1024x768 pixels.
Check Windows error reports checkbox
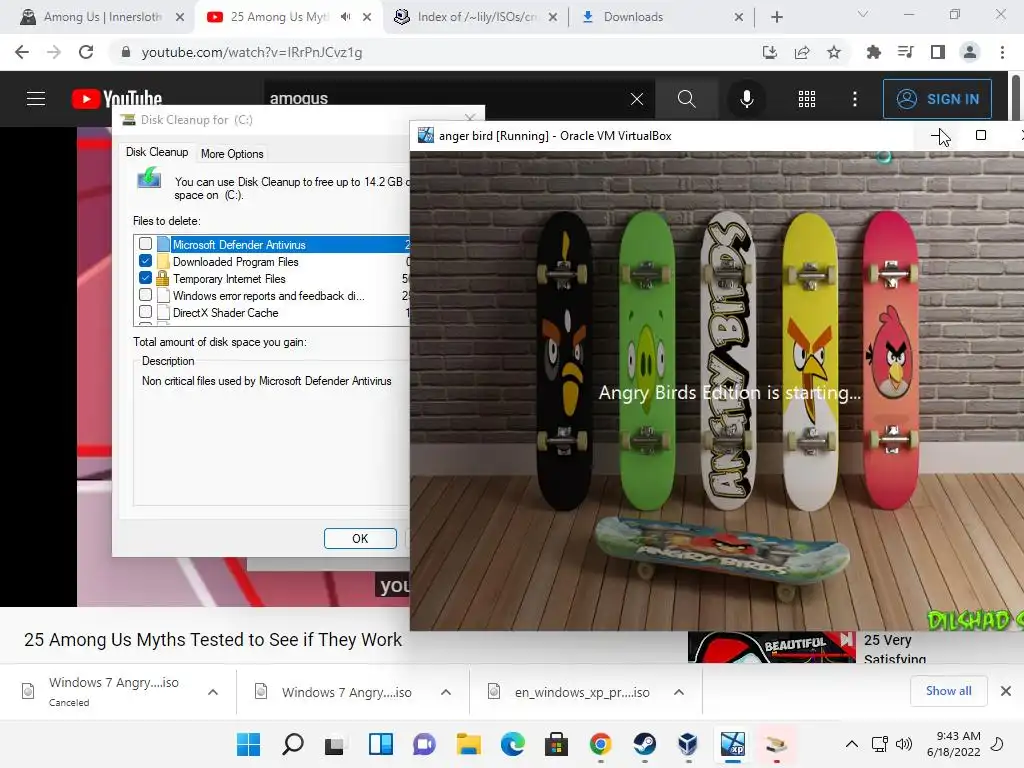click(x=146, y=295)
